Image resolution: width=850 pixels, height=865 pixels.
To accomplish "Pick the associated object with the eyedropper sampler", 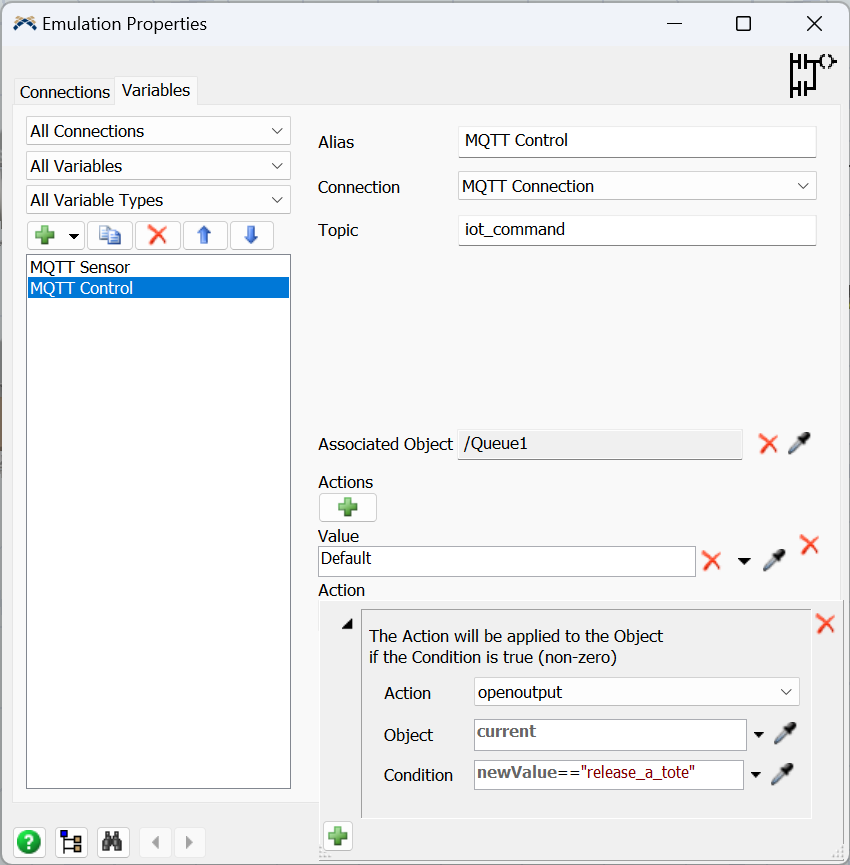I will (799, 444).
